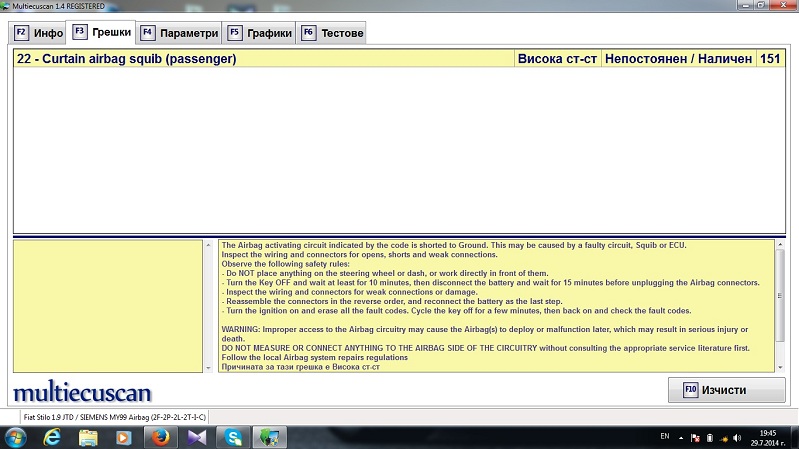The image size is (799, 449).
Task: Open the media player taskbar icon
Action: [123, 437]
